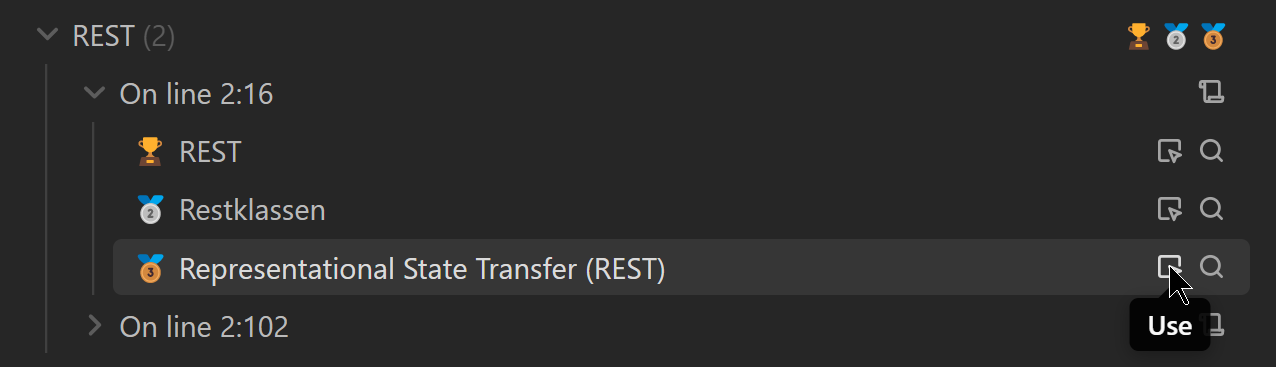Click the REST (2) group title
This screenshot has width=1276, height=367.
tap(124, 37)
